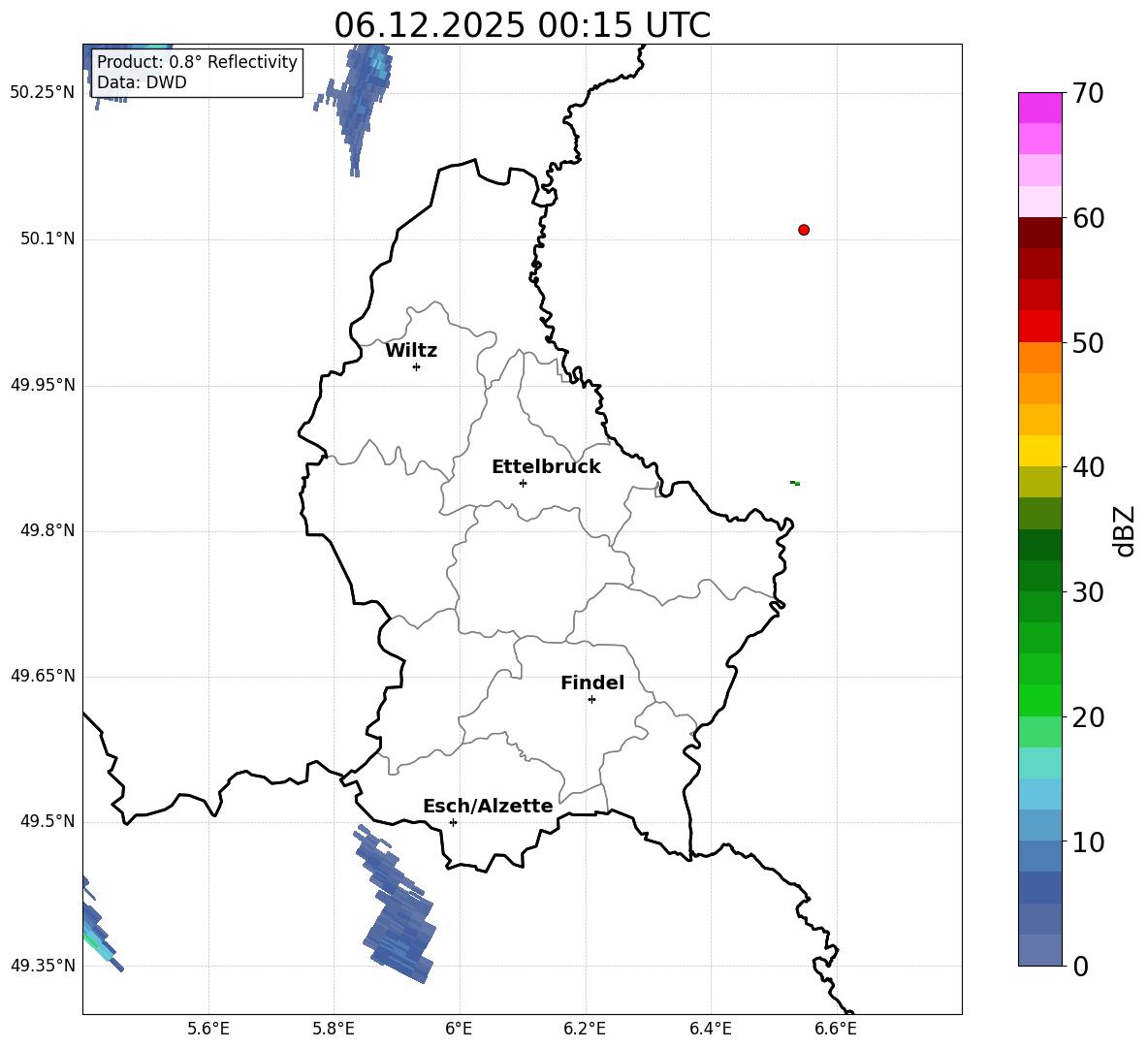Click the map title 06.12.2025 00:15 UTC
1148x1048 pixels.
[522, 25]
